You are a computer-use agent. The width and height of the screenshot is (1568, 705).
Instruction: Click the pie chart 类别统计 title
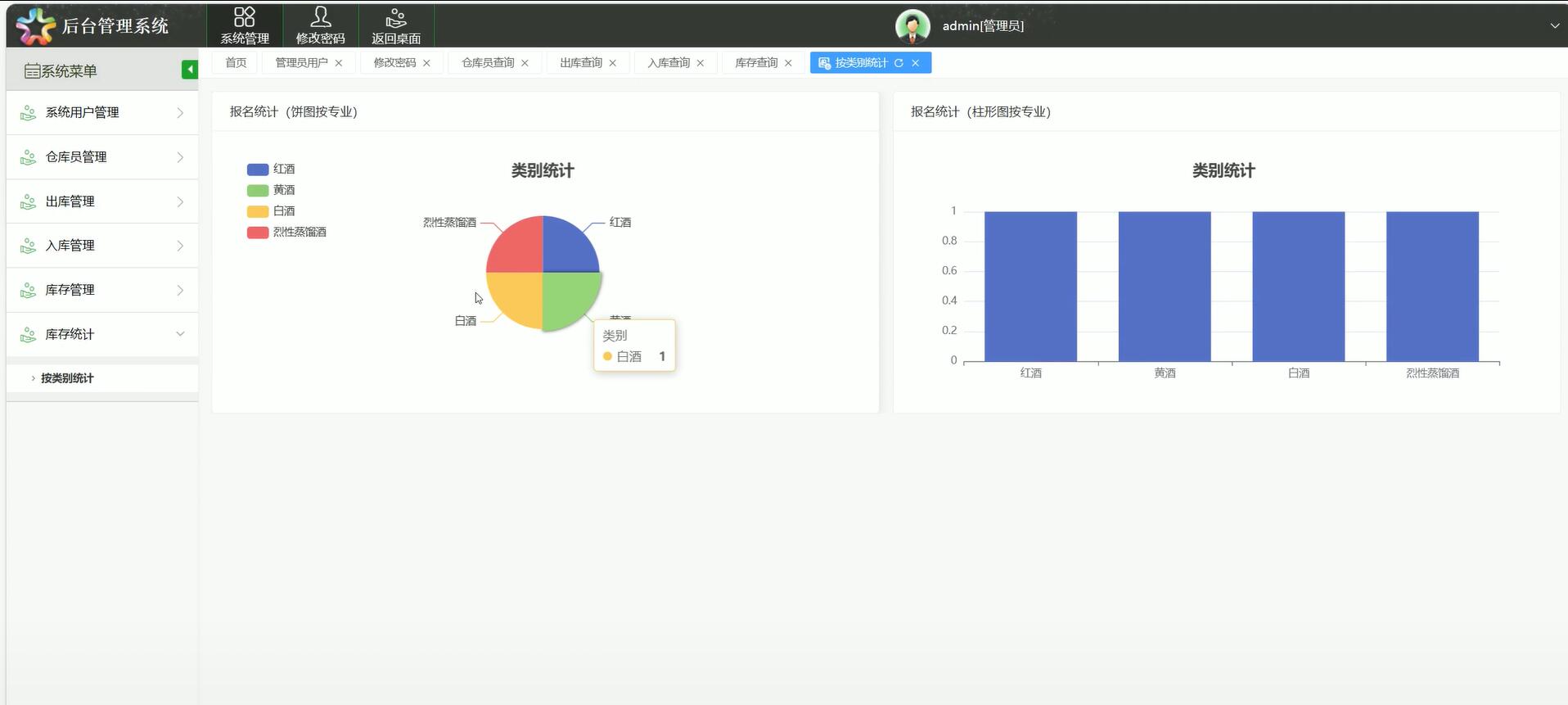click(x=543, y=171)
